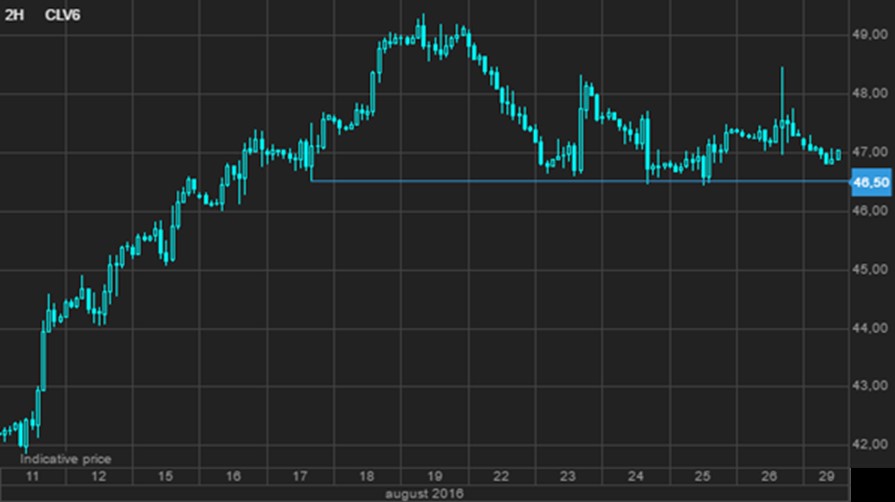This screenshot has width=895, height=502.
Task: Click the 43,00 price axis label
Action: (x=870, y=386)
